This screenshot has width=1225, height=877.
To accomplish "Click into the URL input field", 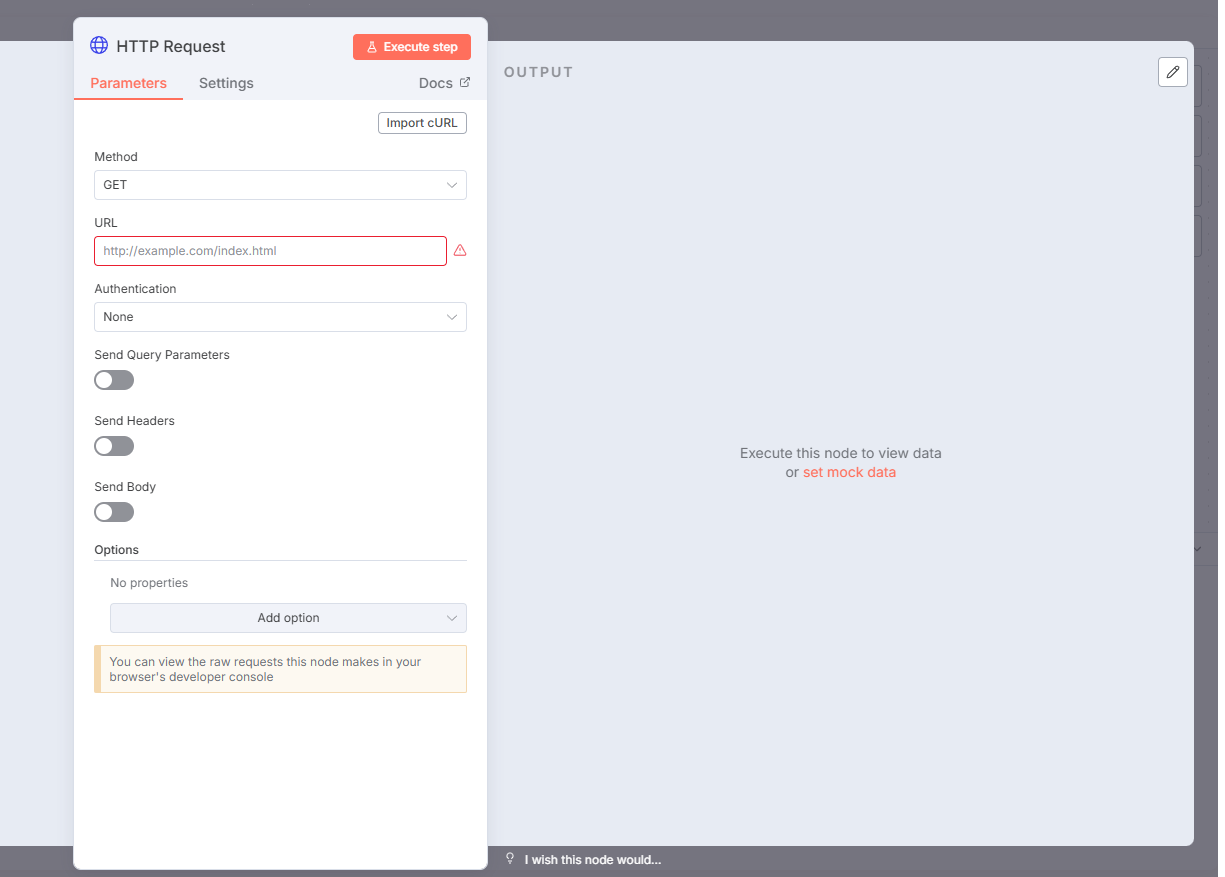I will [270, 251].
